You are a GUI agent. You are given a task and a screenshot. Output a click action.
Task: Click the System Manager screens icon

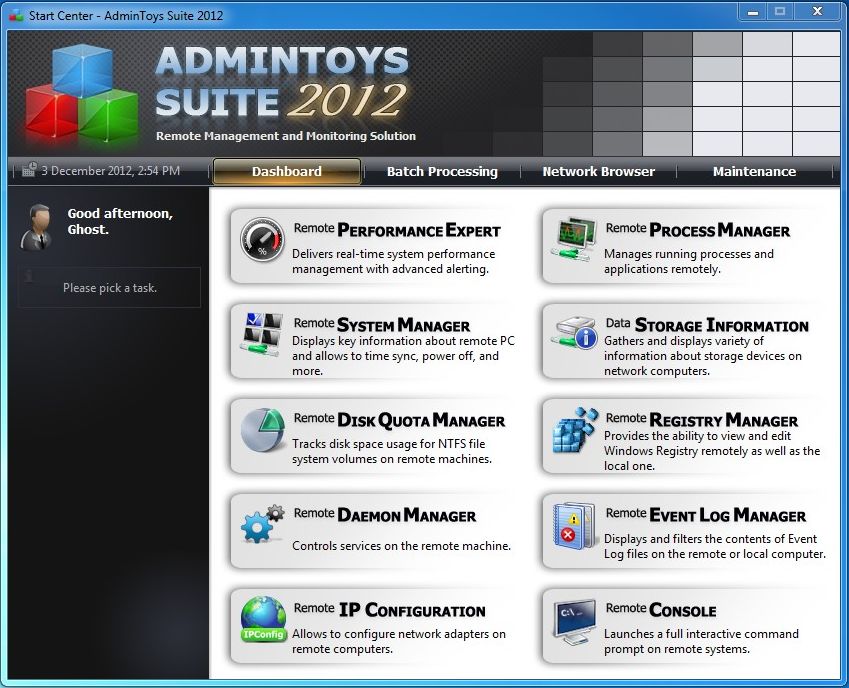(263, 335)
